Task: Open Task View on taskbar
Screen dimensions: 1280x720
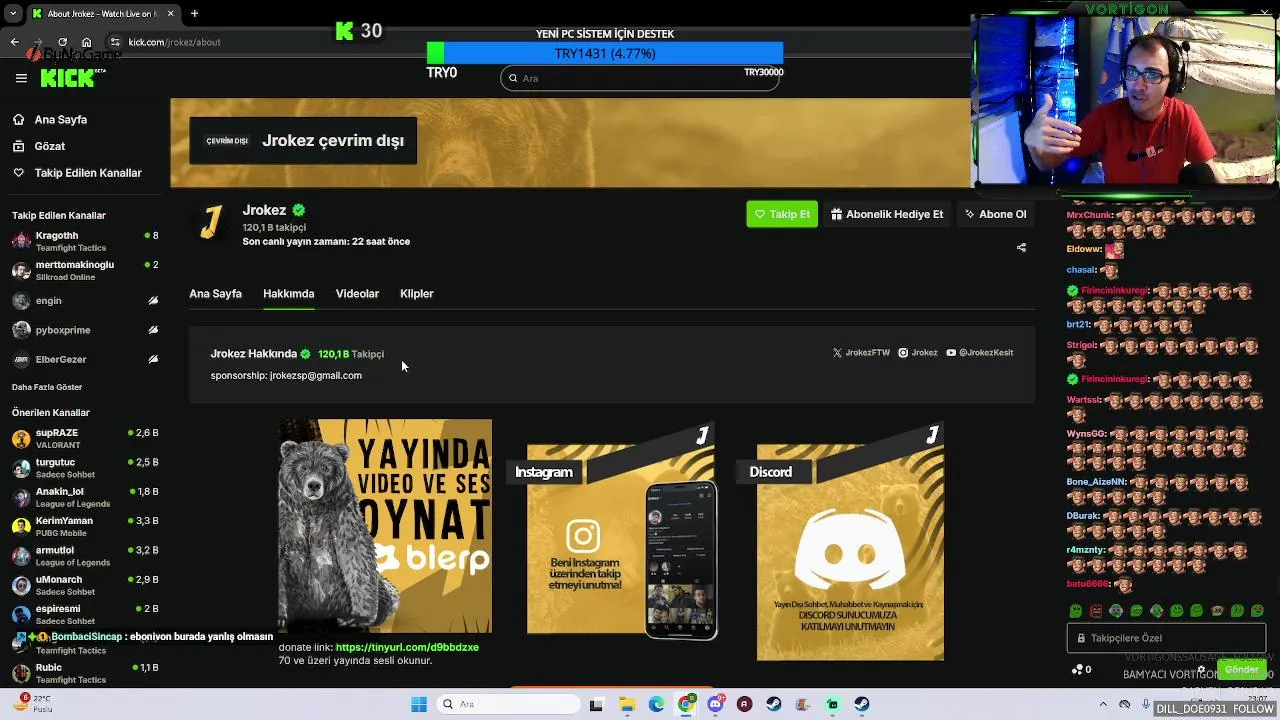Action: [x=596, y=704]
